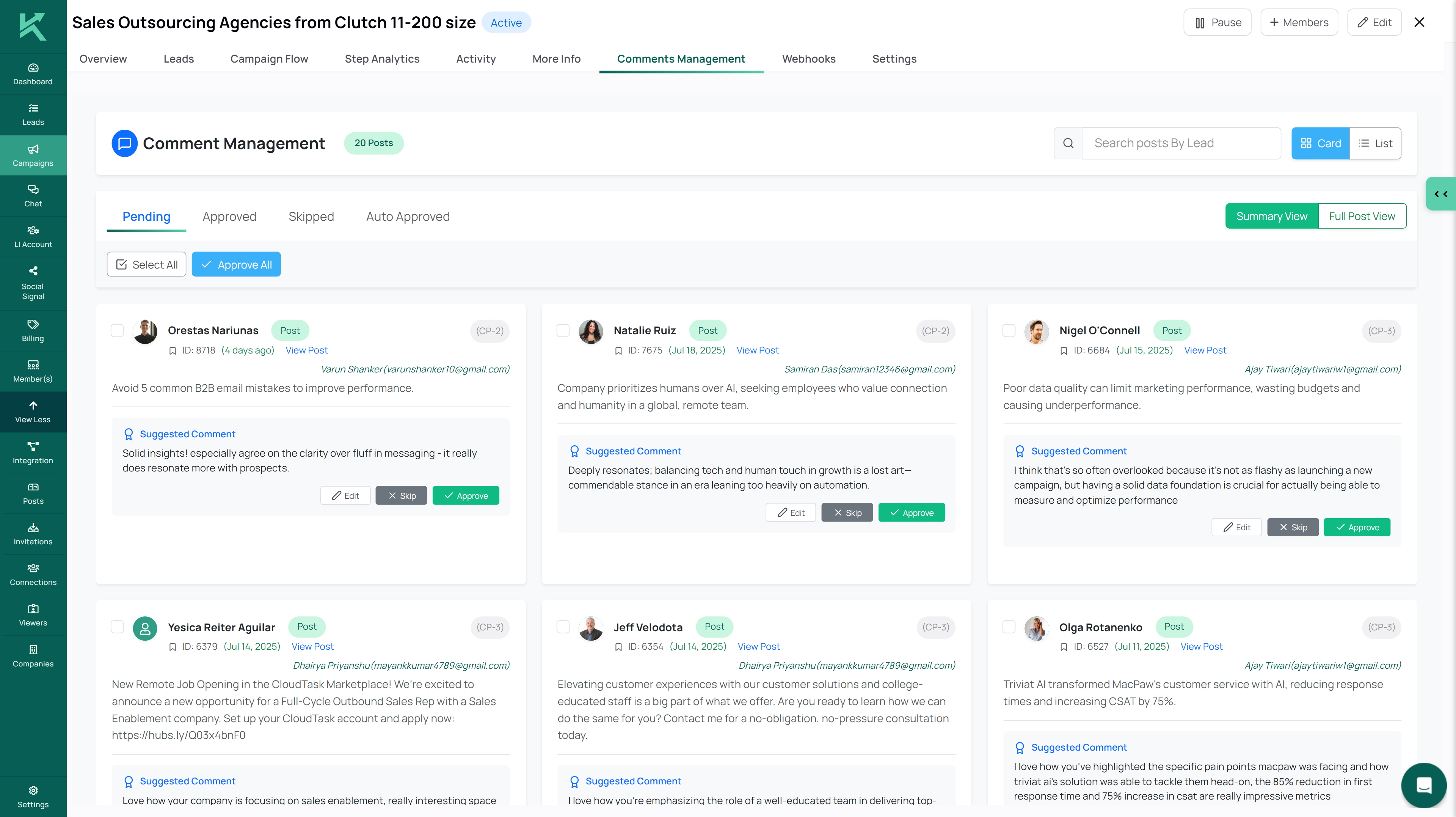Viewport: 1456px width, 817px height.
Task: Approve All pending comments
Action: tap(236, 264)
